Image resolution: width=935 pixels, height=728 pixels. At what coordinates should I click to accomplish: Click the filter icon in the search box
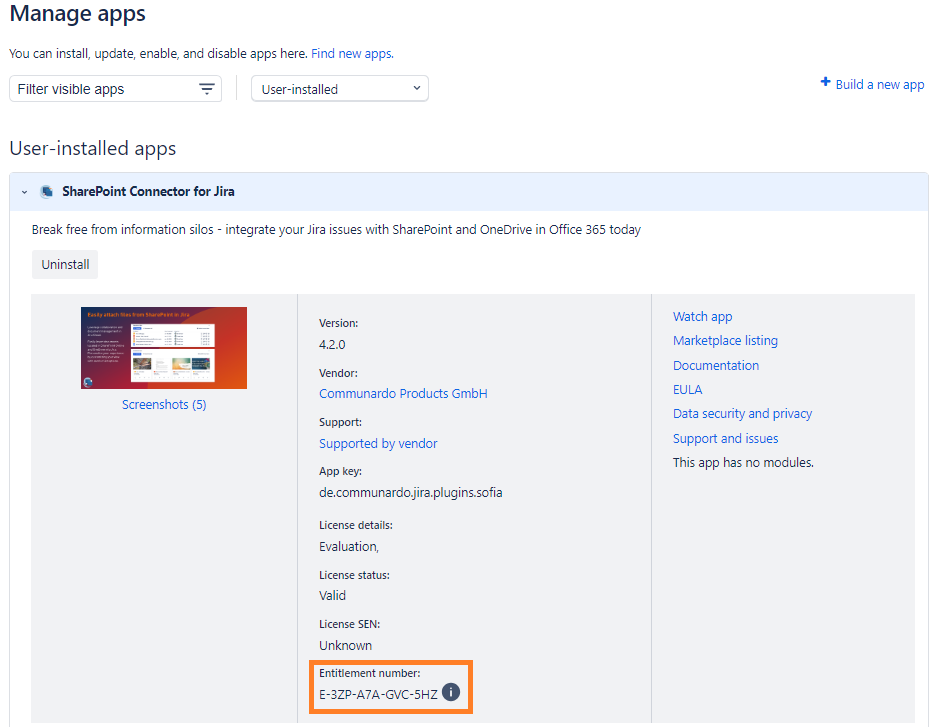coord(206,89)
